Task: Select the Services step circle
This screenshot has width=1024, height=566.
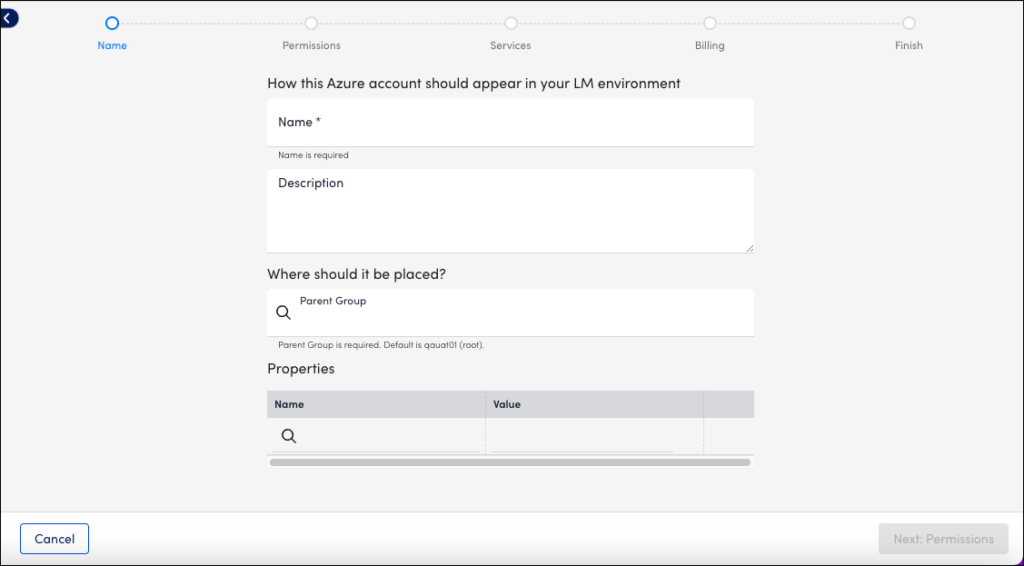Action: coord(511,24)
